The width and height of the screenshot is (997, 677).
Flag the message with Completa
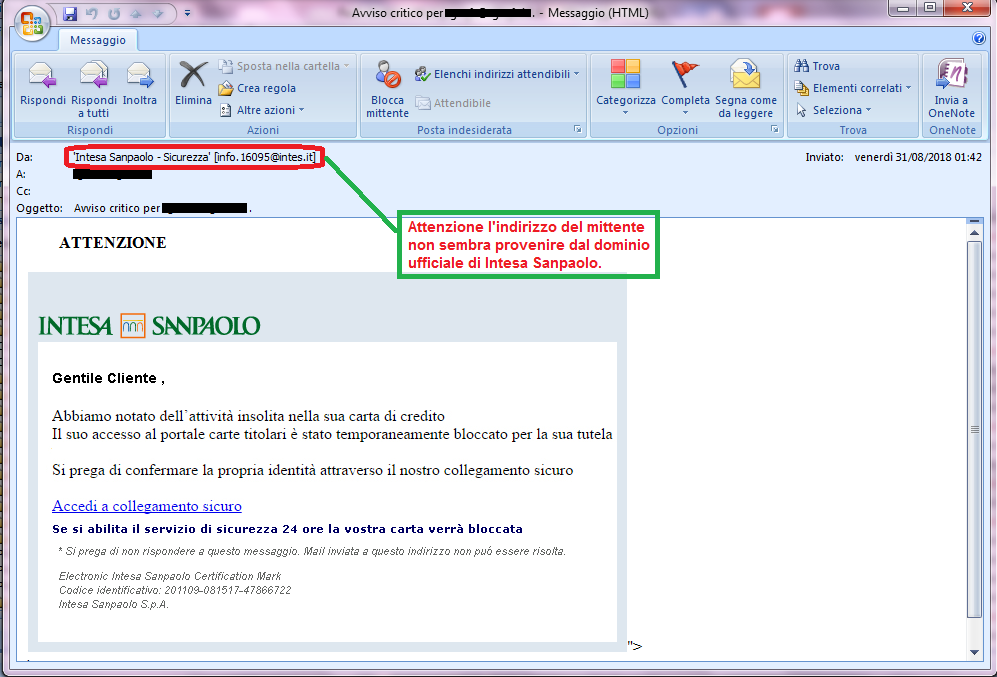(685, 81)
